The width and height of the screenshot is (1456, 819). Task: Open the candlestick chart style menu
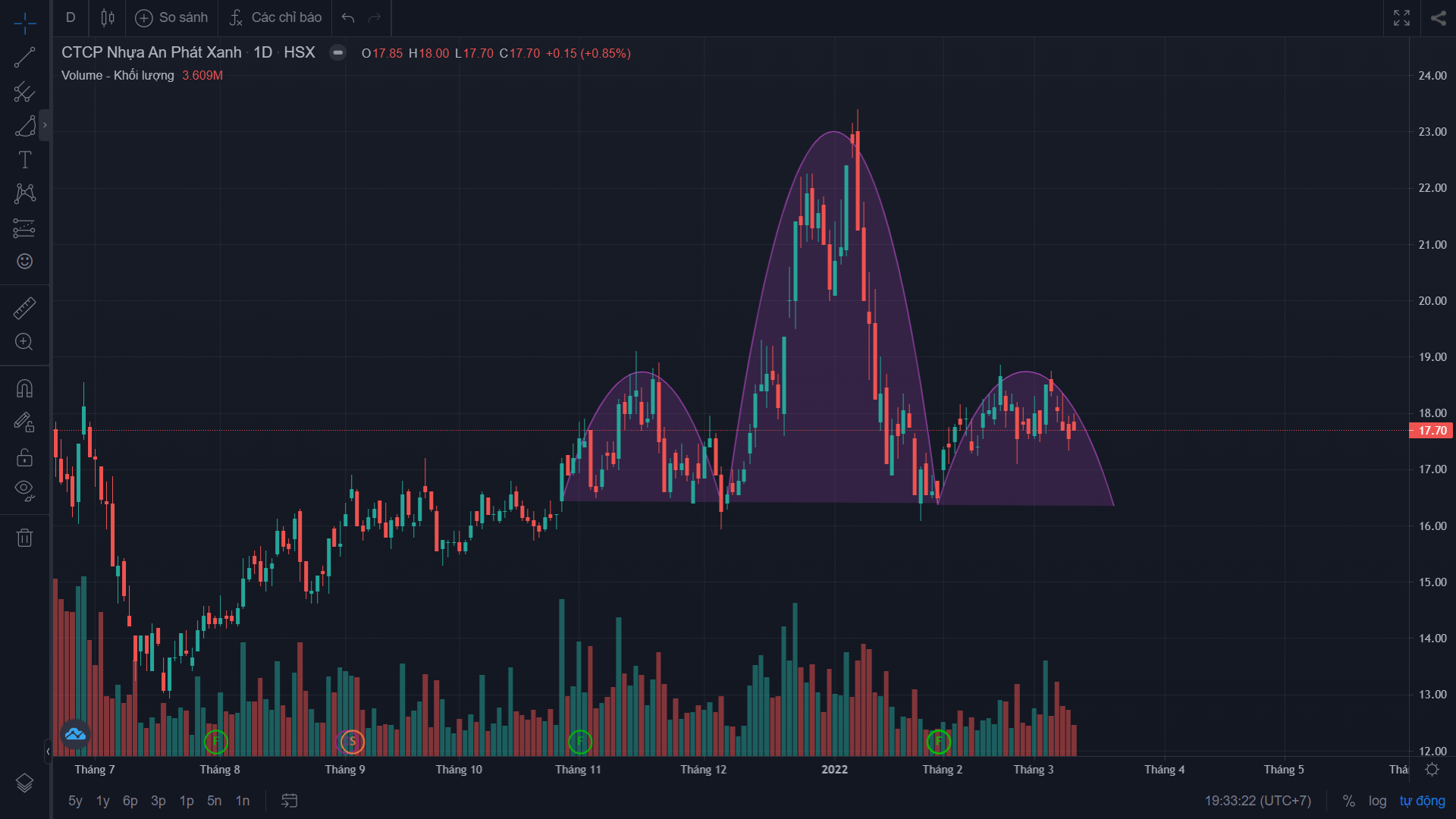tap(108, 17)
